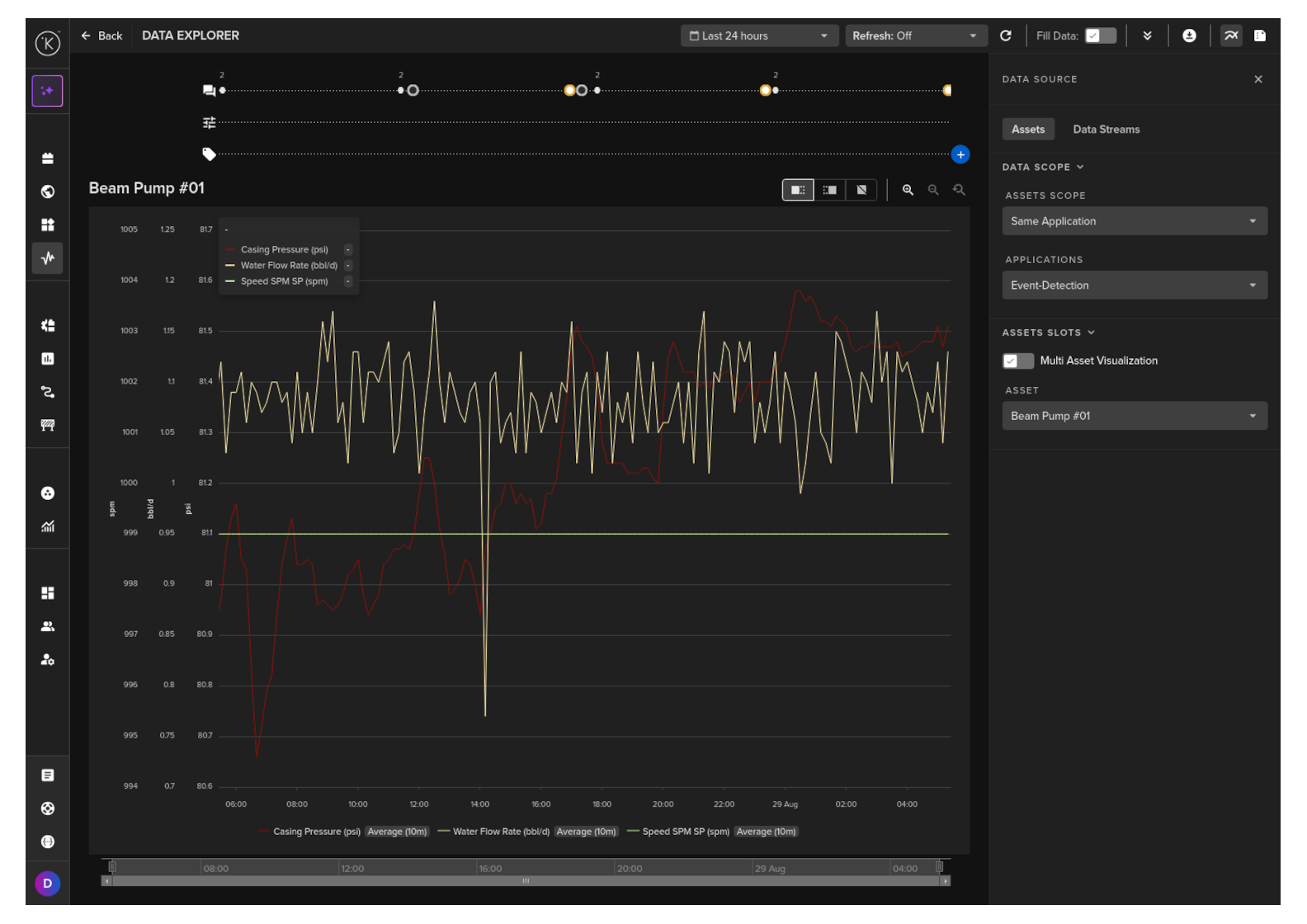Click Casing Pressure (psi) in floating legend

tap(285, 250)
